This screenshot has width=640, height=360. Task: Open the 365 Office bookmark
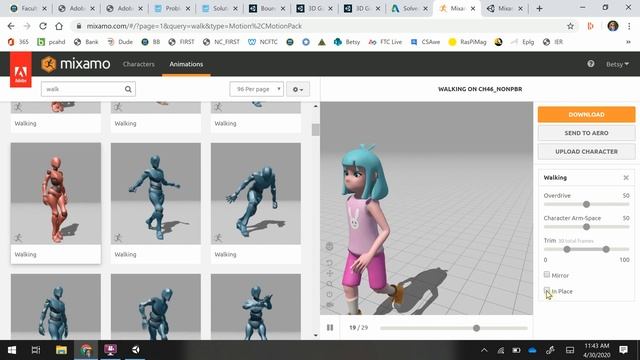(x=18, y=42)
